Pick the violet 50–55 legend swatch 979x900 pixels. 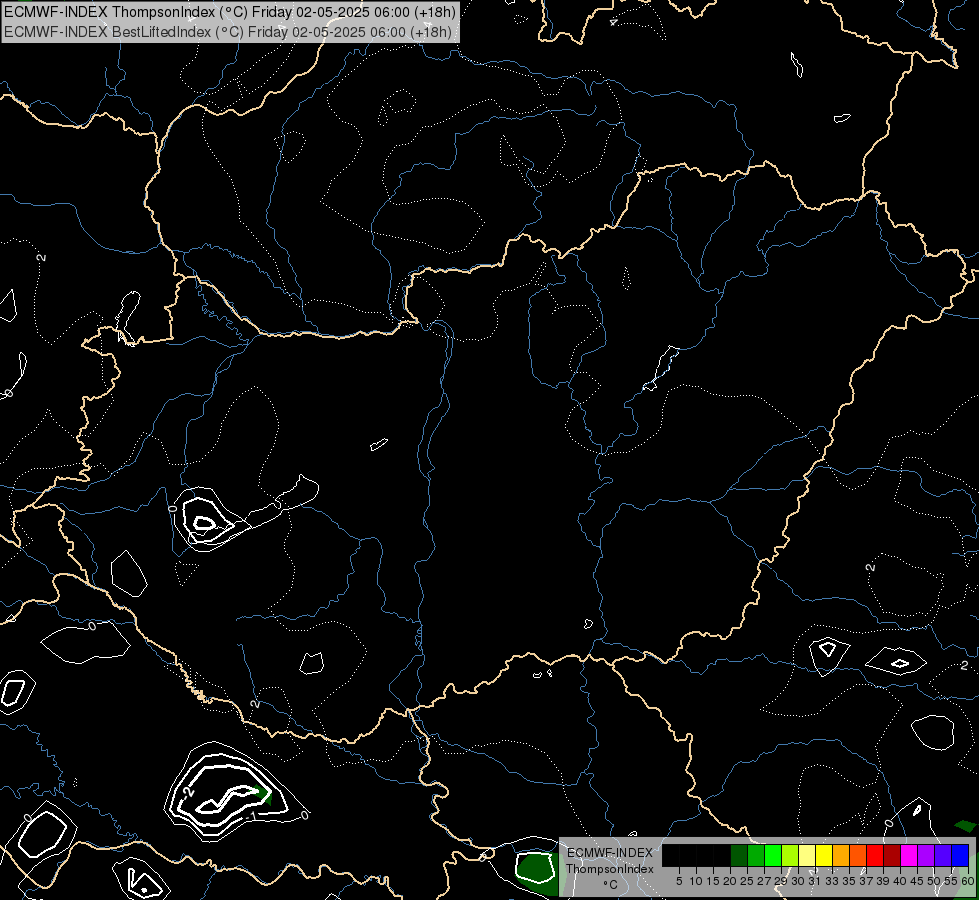point(943,855)
